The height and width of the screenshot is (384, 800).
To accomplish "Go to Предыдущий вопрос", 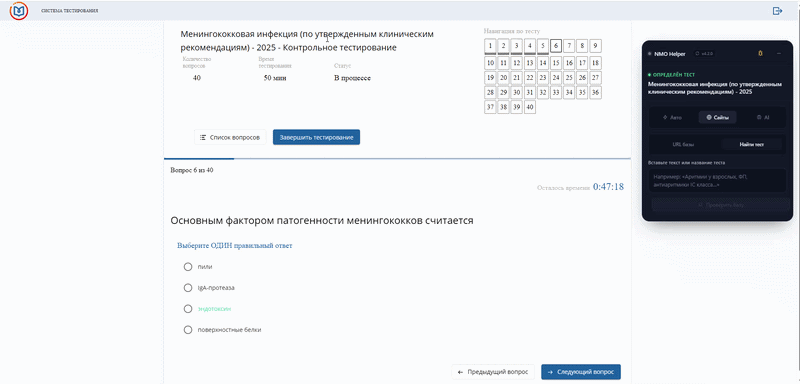I will coord(493,372).
